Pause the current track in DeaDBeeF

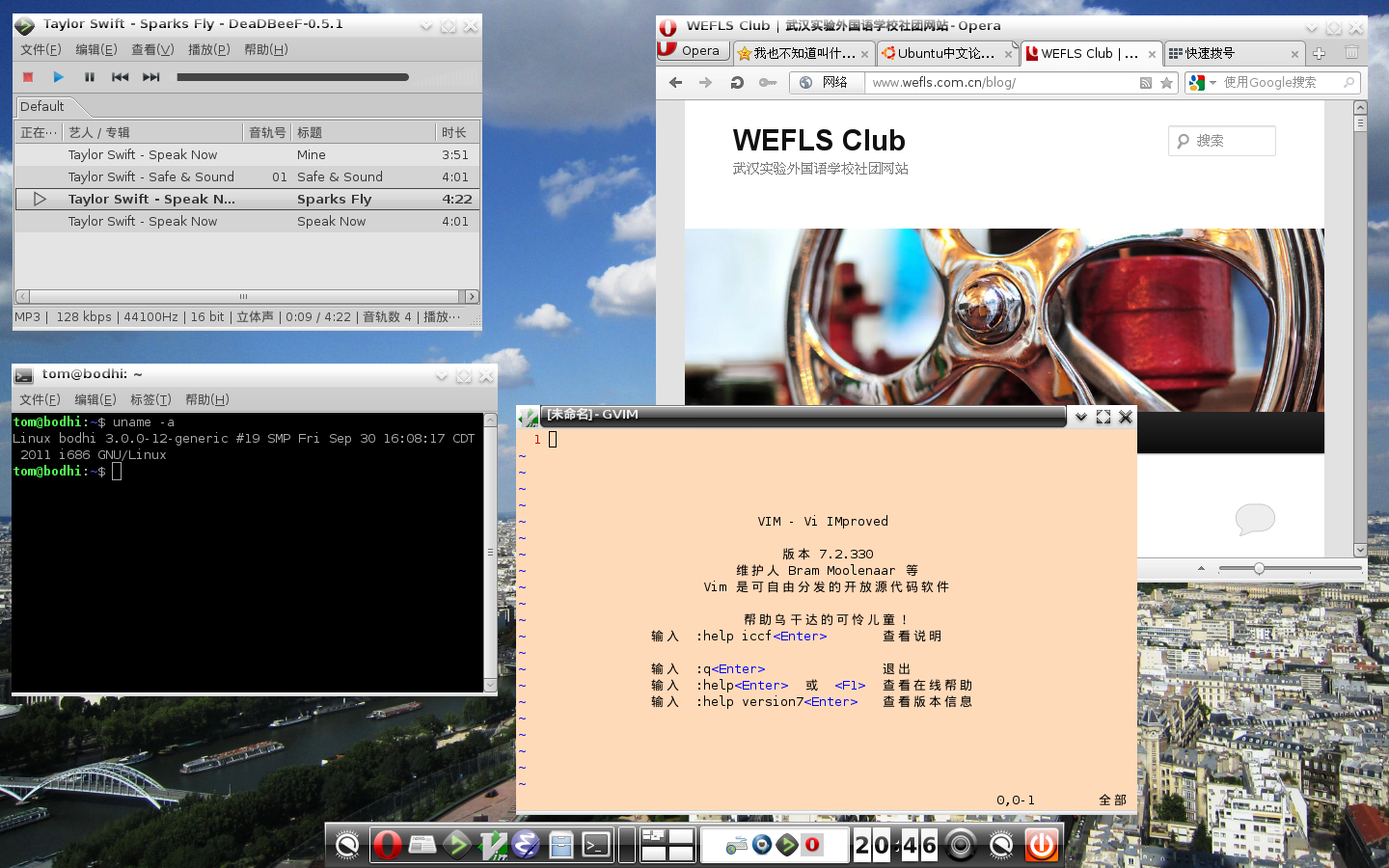[x=89, y=77]
